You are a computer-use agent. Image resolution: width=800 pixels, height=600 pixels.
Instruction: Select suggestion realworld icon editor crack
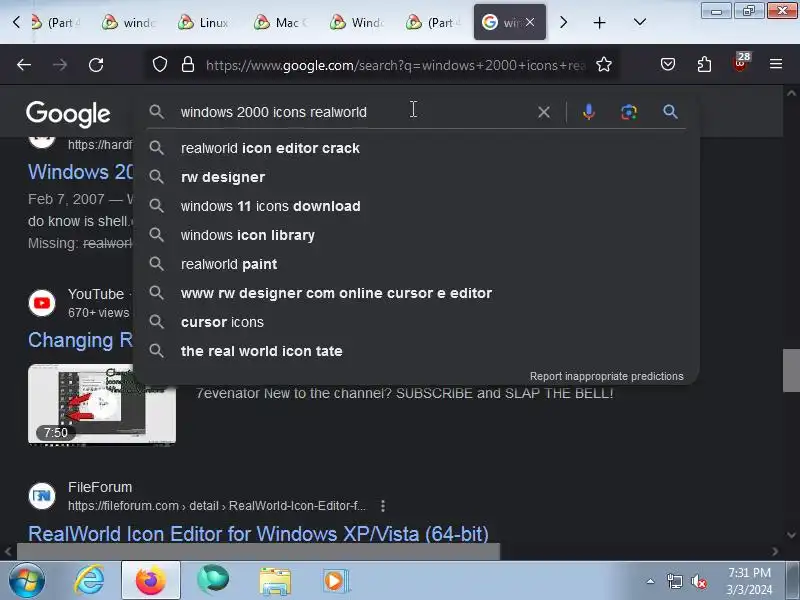pyautogui.click(x=416, y=148)
